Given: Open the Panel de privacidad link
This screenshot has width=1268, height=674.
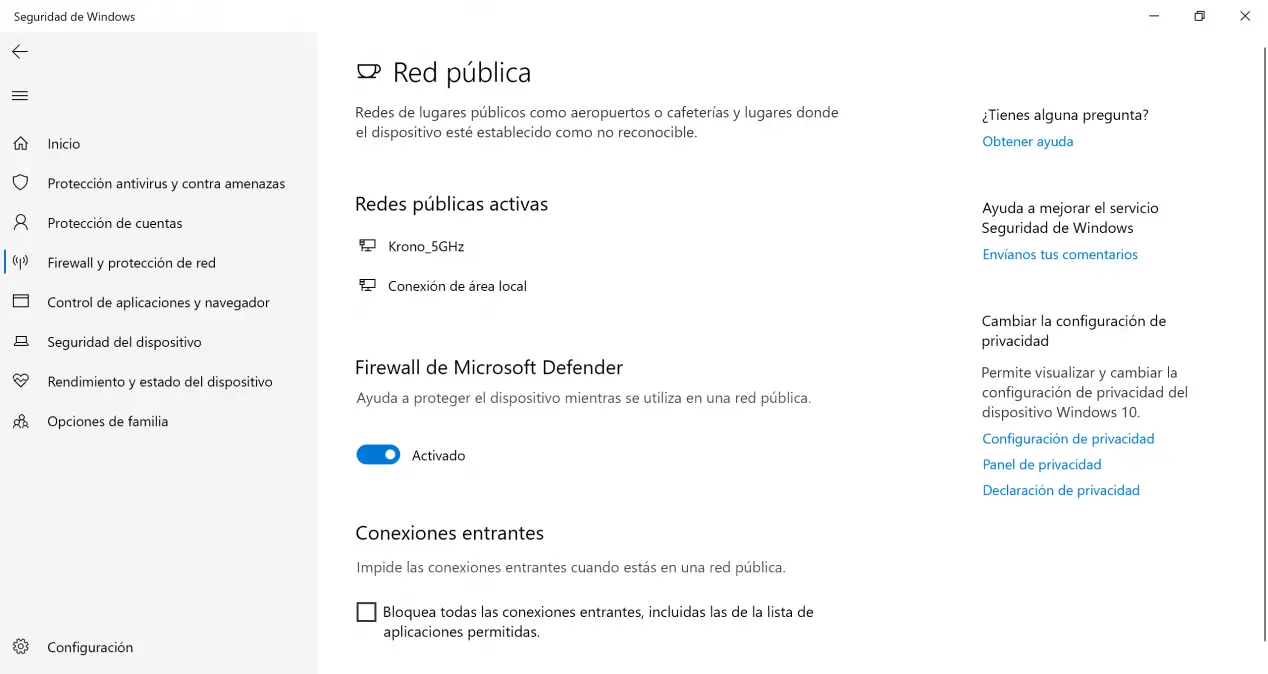Looking at the screenshot, I should (x=1041, y=465).
